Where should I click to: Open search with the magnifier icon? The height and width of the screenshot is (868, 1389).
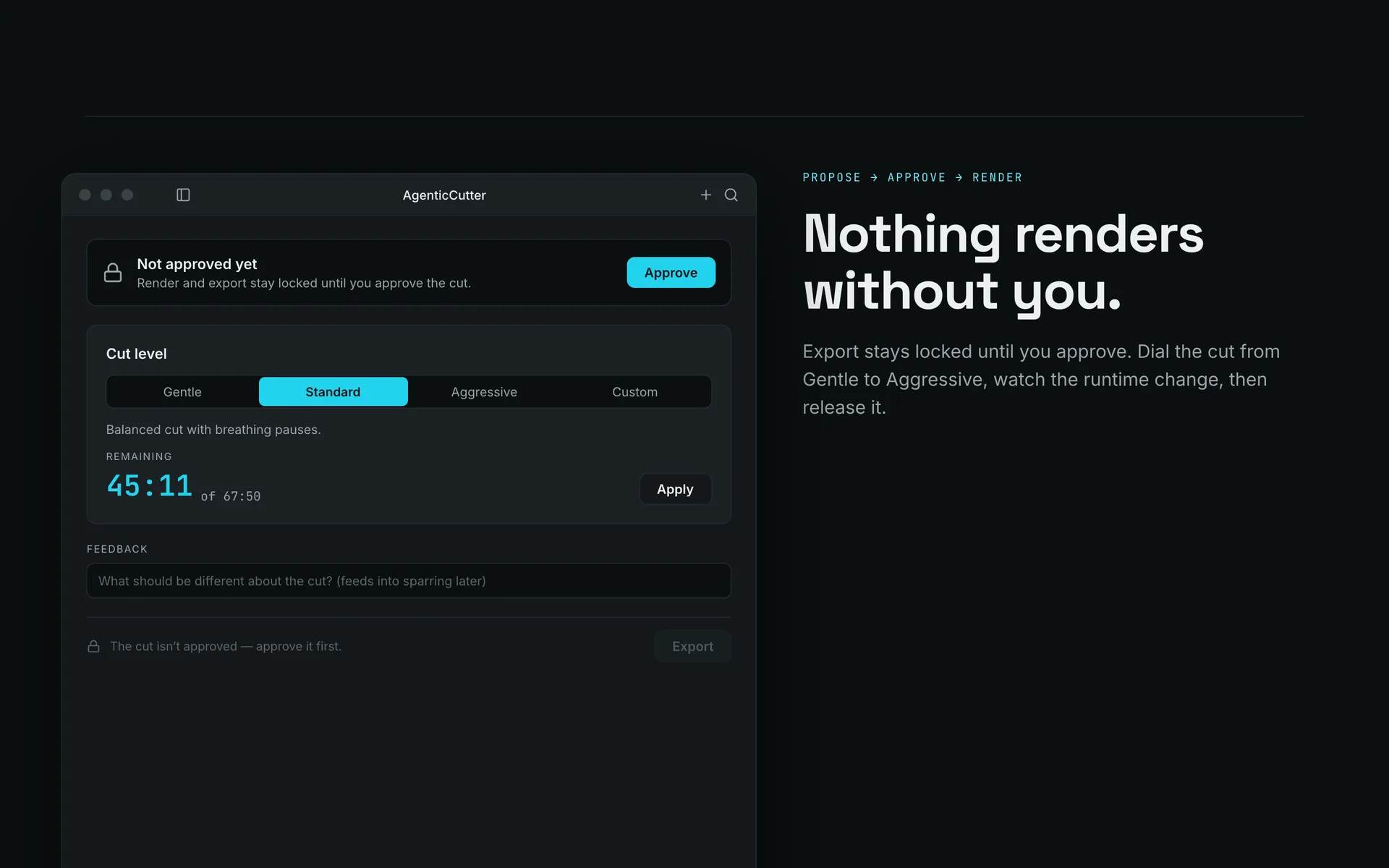[731, 195]
